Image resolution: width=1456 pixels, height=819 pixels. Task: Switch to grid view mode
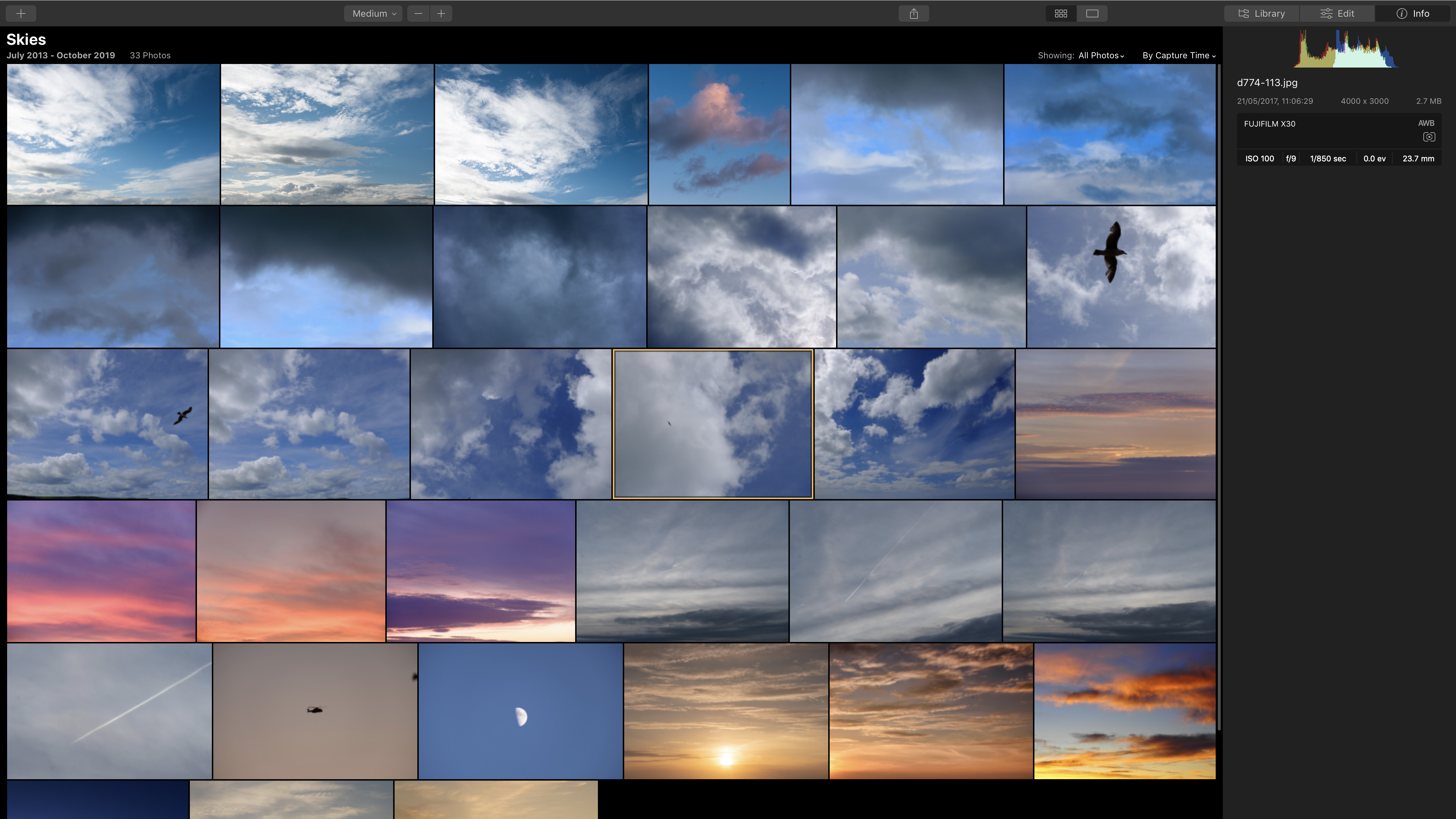pyautogui.click(x=1061, y=13)
